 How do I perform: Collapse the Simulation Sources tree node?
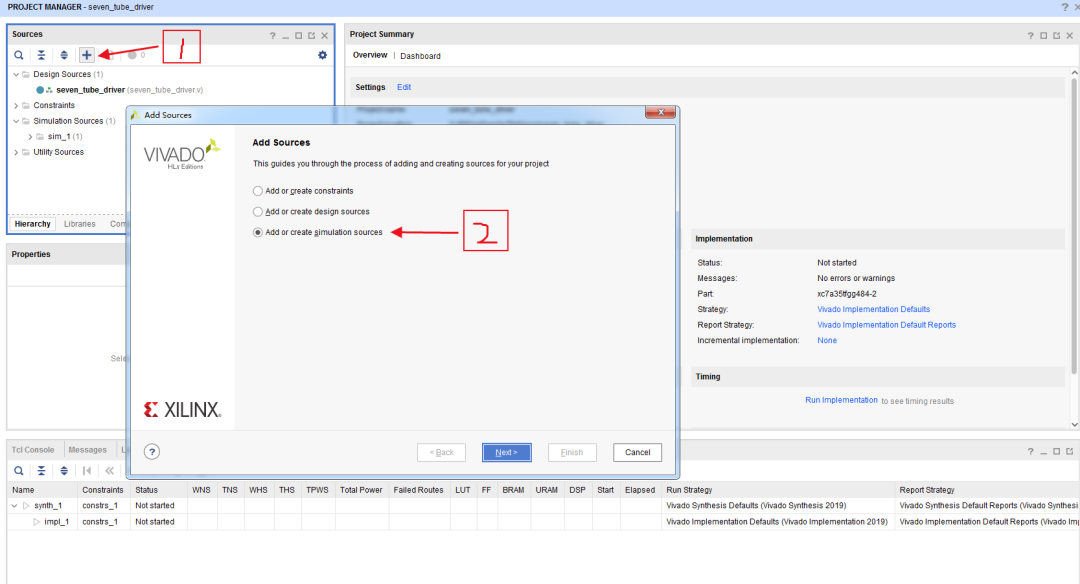pyautogui.click(x=16, y=121)
